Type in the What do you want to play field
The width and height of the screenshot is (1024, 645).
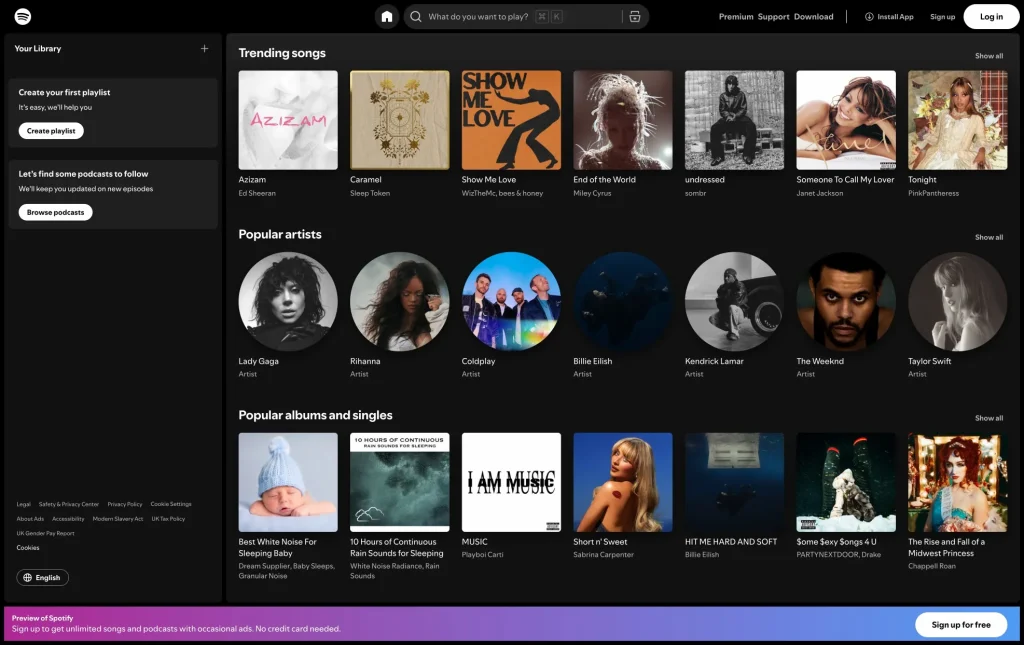pos(480,17)
